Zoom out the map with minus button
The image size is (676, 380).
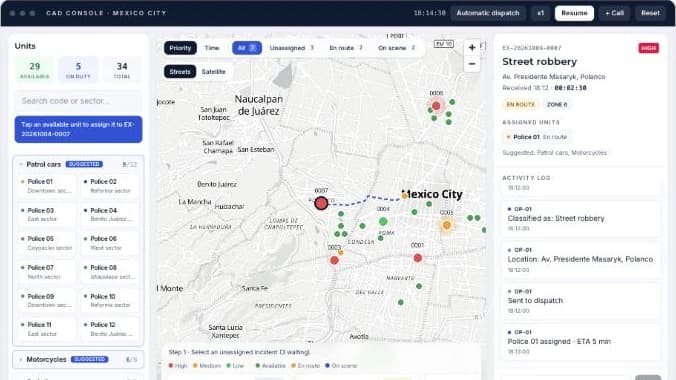tap(472, 64)
